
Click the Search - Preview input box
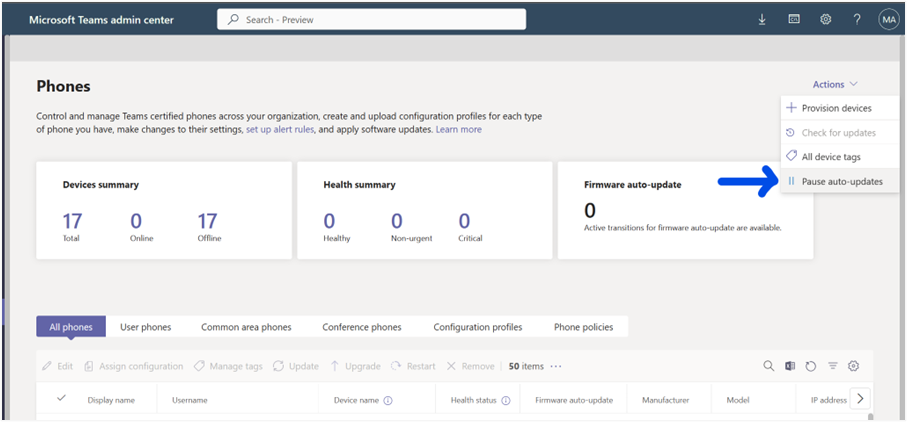pyautogui.click(x=372, y=19)
